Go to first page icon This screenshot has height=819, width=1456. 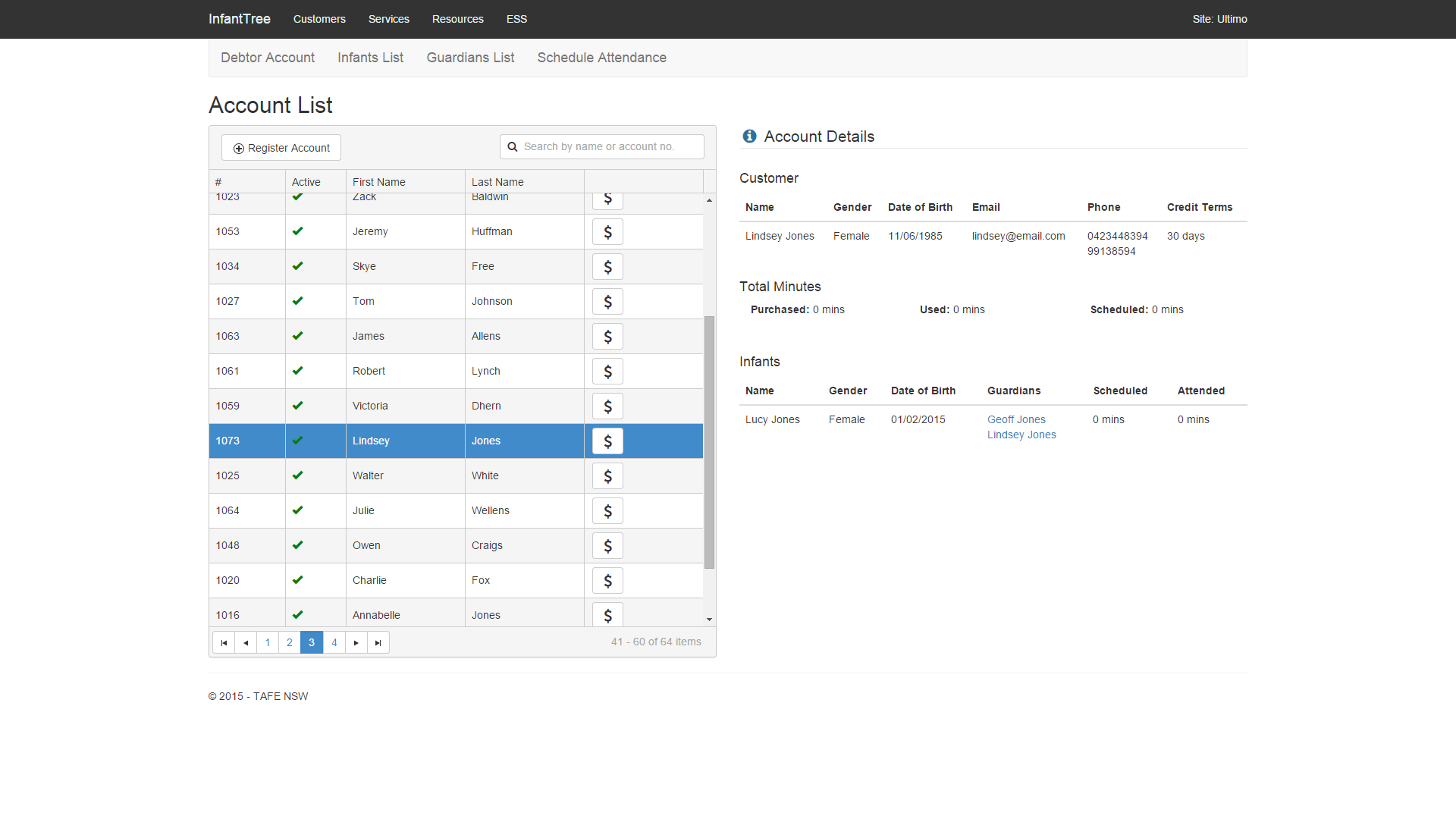[x=224, y=642]
